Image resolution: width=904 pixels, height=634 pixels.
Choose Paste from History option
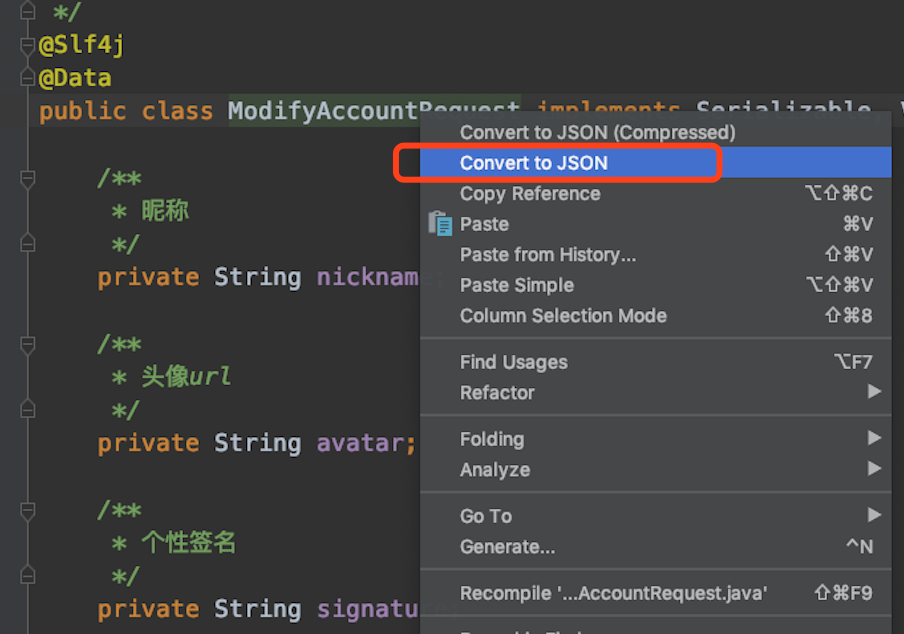tap(547, 255)
